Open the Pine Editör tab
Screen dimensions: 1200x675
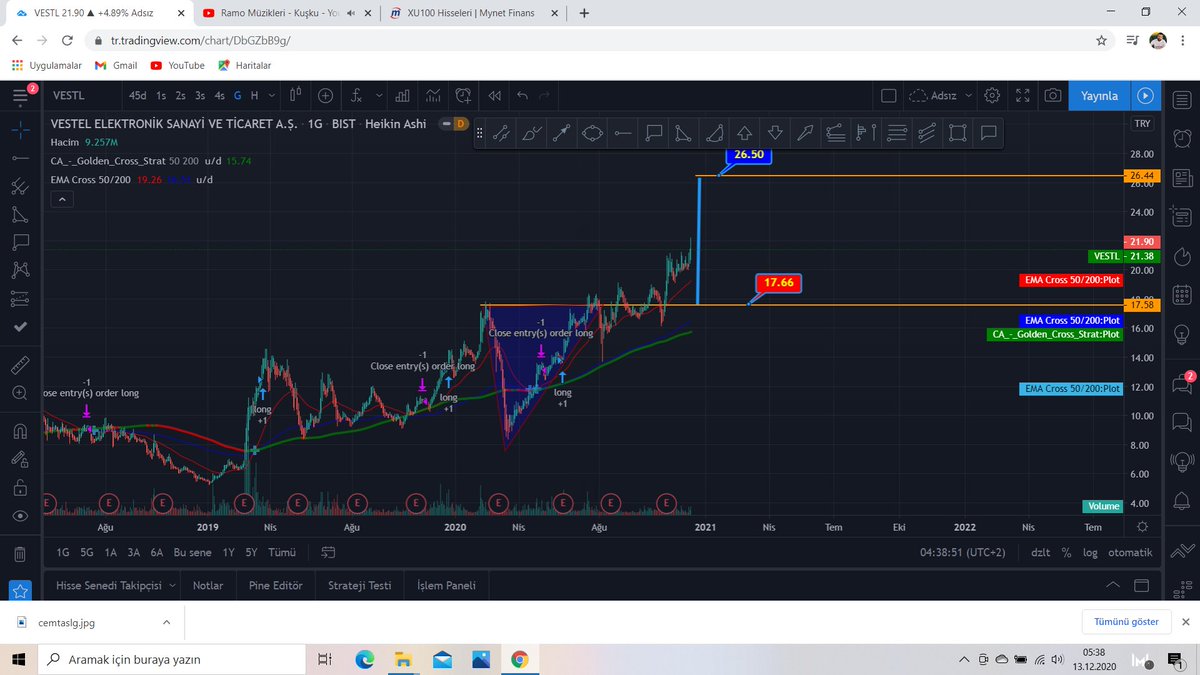coord(275,586)
